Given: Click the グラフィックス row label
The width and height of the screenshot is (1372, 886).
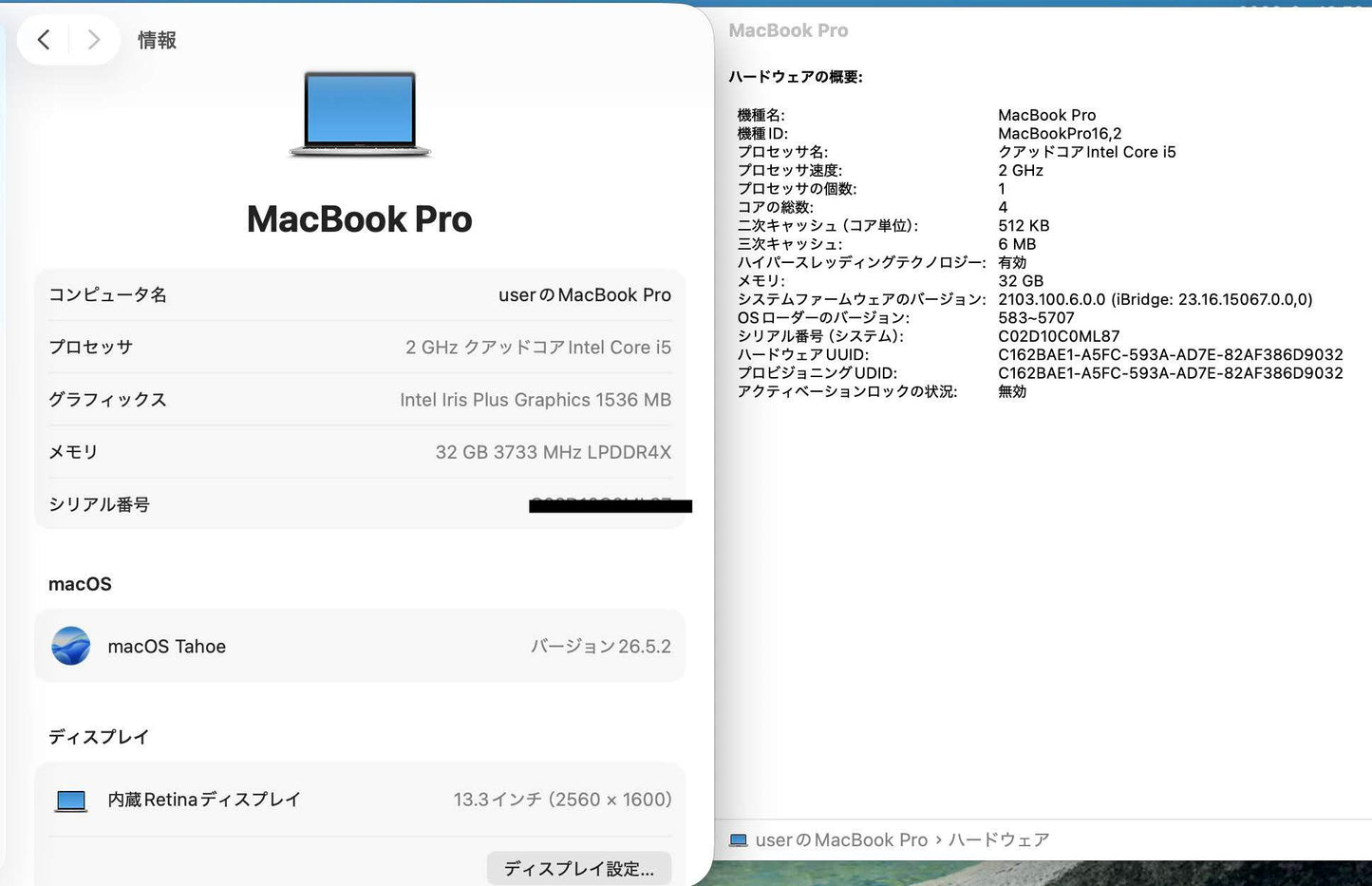Looking at the screenshot, I should tap(108, 400).
